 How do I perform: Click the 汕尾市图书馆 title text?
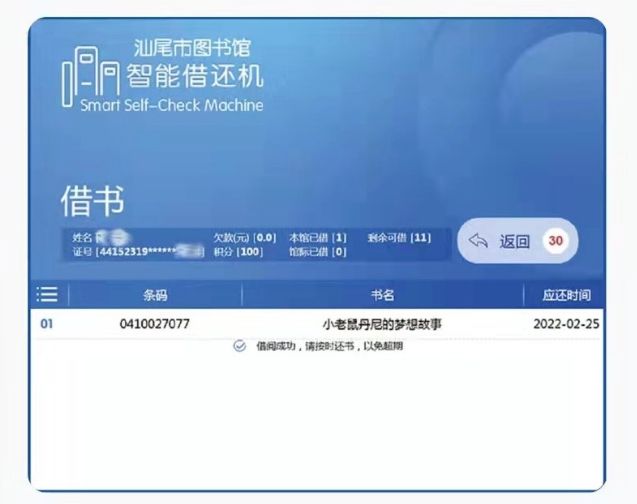pos(193,48)
